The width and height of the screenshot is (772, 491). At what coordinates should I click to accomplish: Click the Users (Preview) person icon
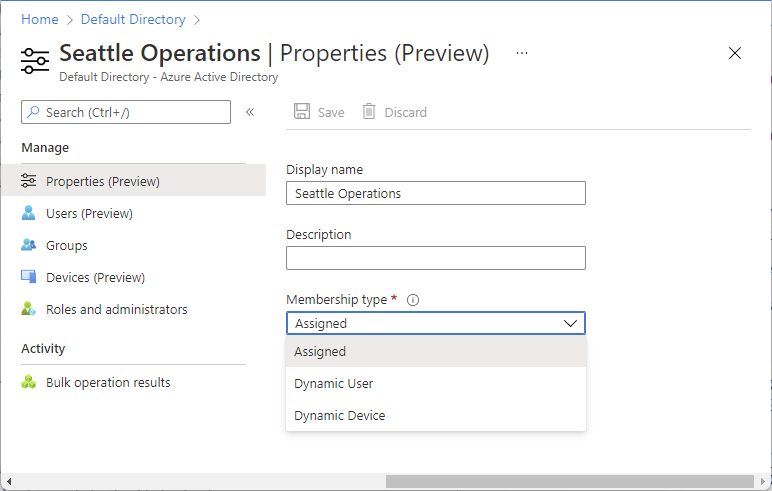coord(29,213)
